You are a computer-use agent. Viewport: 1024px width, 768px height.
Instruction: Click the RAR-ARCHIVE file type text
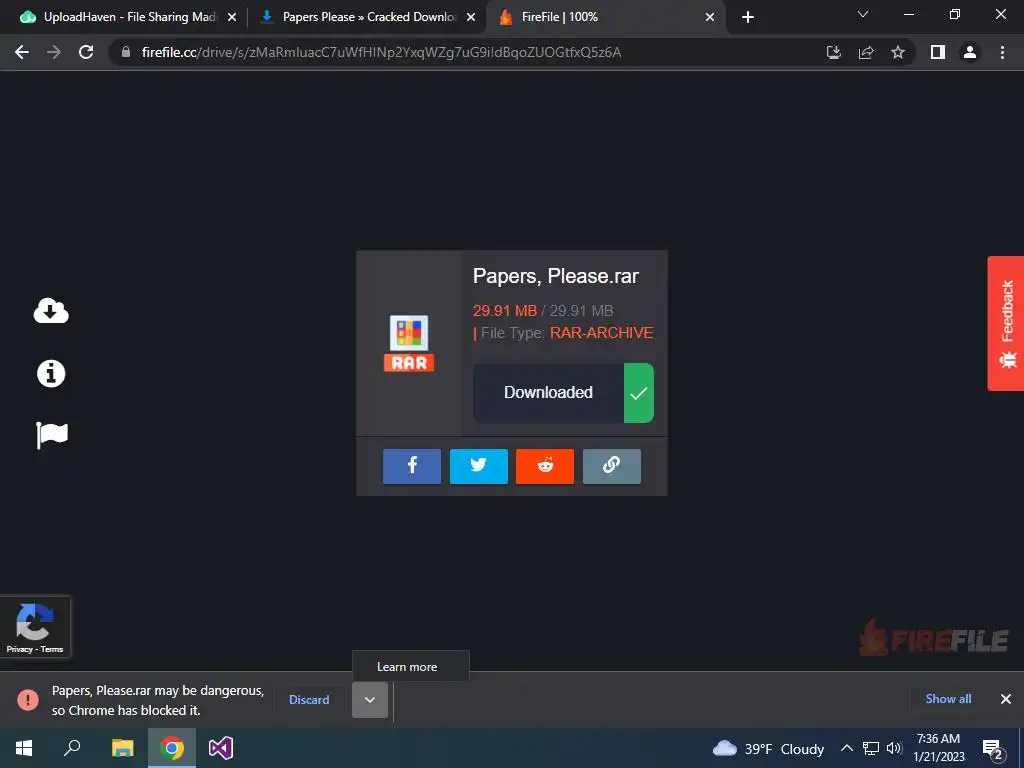click(601, 333)
